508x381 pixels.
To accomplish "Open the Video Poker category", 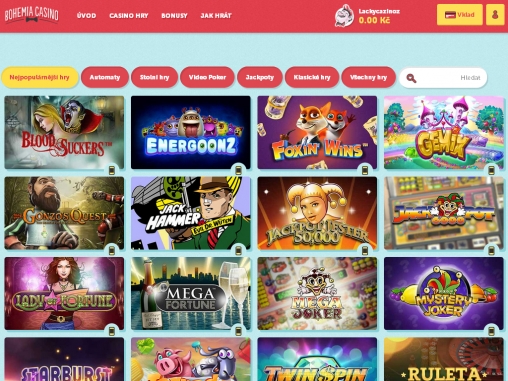I will click(207, 77).
